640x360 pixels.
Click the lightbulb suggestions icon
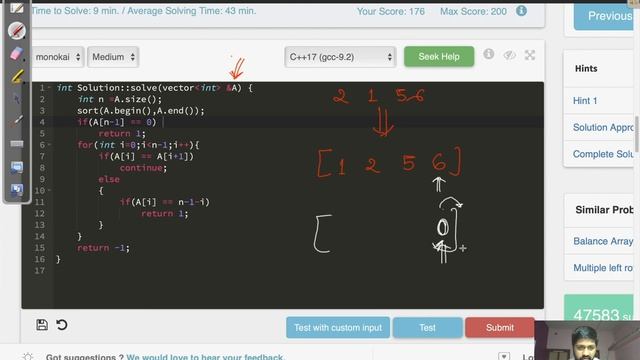pos(27,356)
